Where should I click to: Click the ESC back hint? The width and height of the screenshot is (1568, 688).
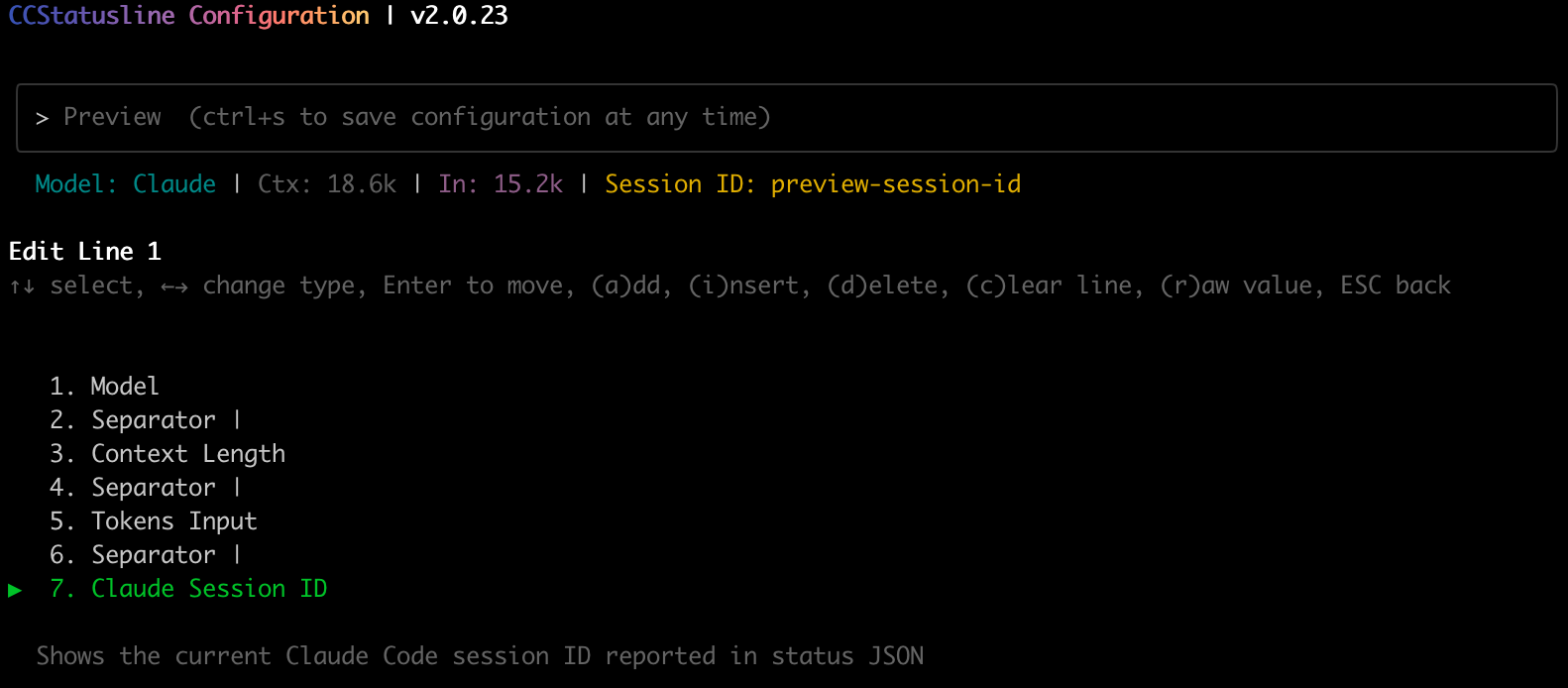coord(1395,286)
